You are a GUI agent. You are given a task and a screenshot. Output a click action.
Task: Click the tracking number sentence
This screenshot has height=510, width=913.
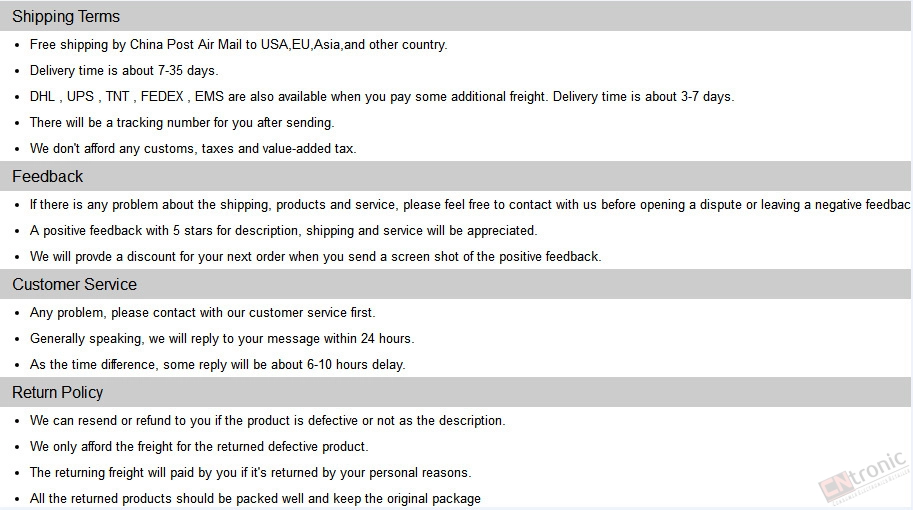tap(182, 123)
